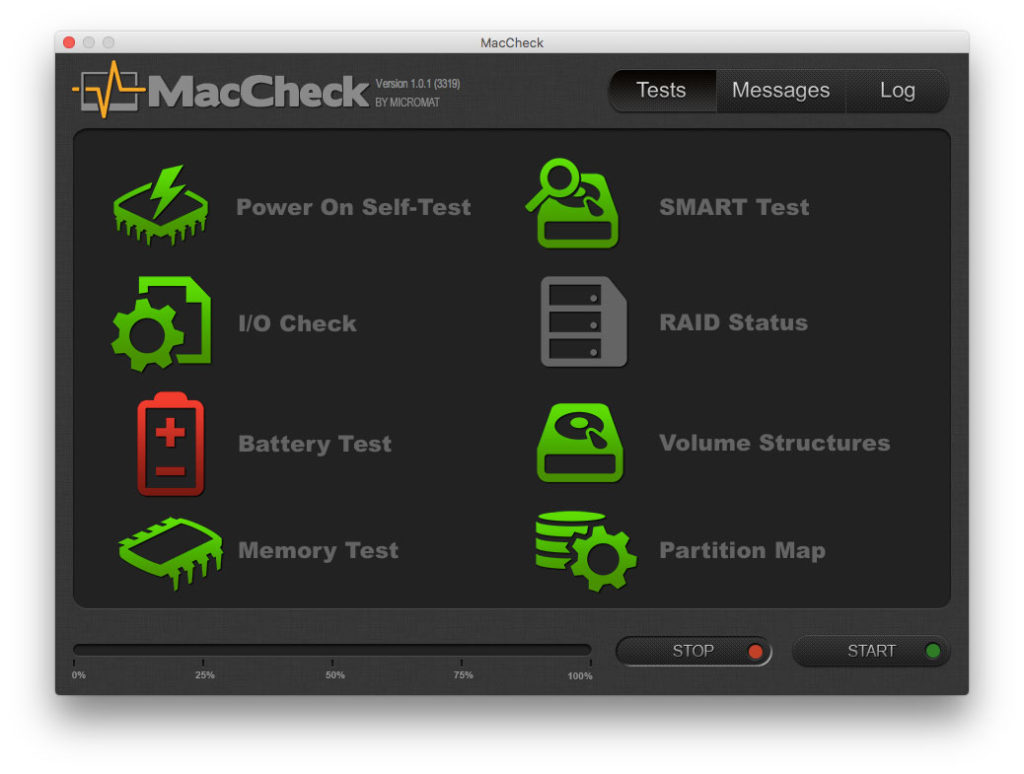Select the gray RAID Status icon

point(583,321)
